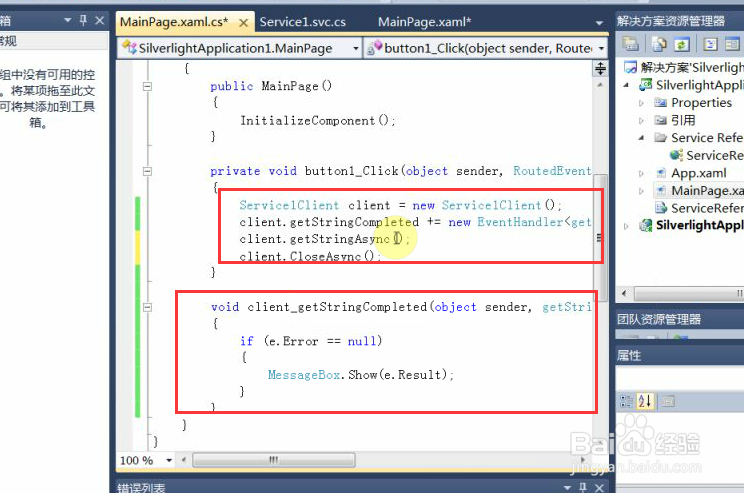Expand the 引用 references node
Screen dimensions: 744x493
tap(641, 121)
